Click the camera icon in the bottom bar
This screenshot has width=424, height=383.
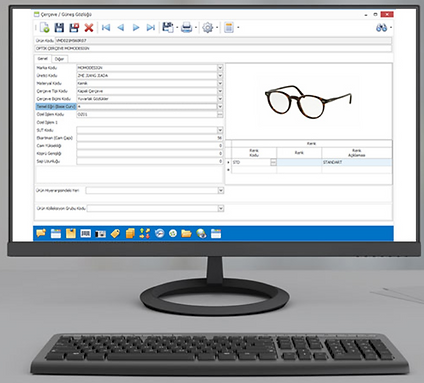[x=100, y=234]
